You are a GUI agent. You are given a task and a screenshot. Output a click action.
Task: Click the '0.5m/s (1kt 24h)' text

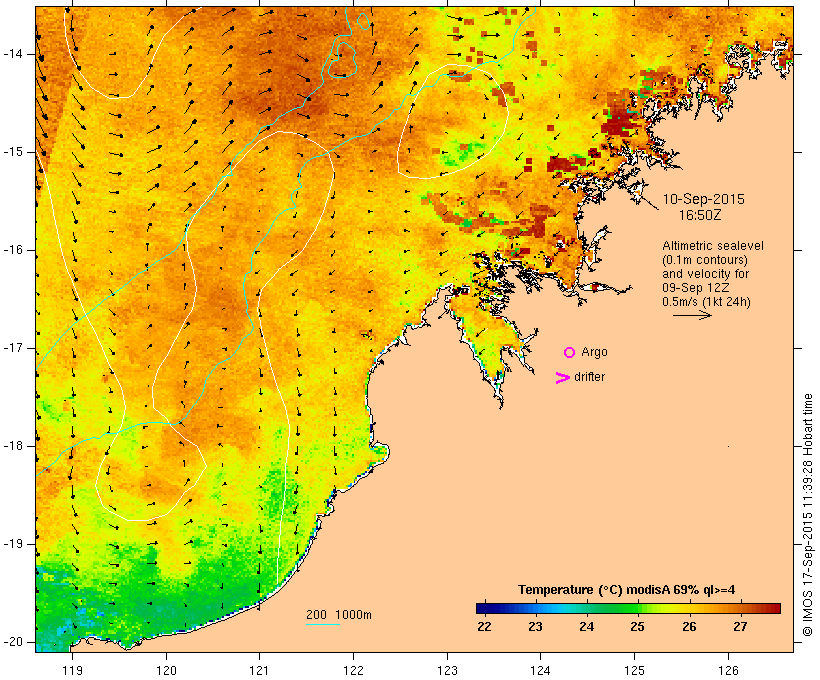[706, 302]
